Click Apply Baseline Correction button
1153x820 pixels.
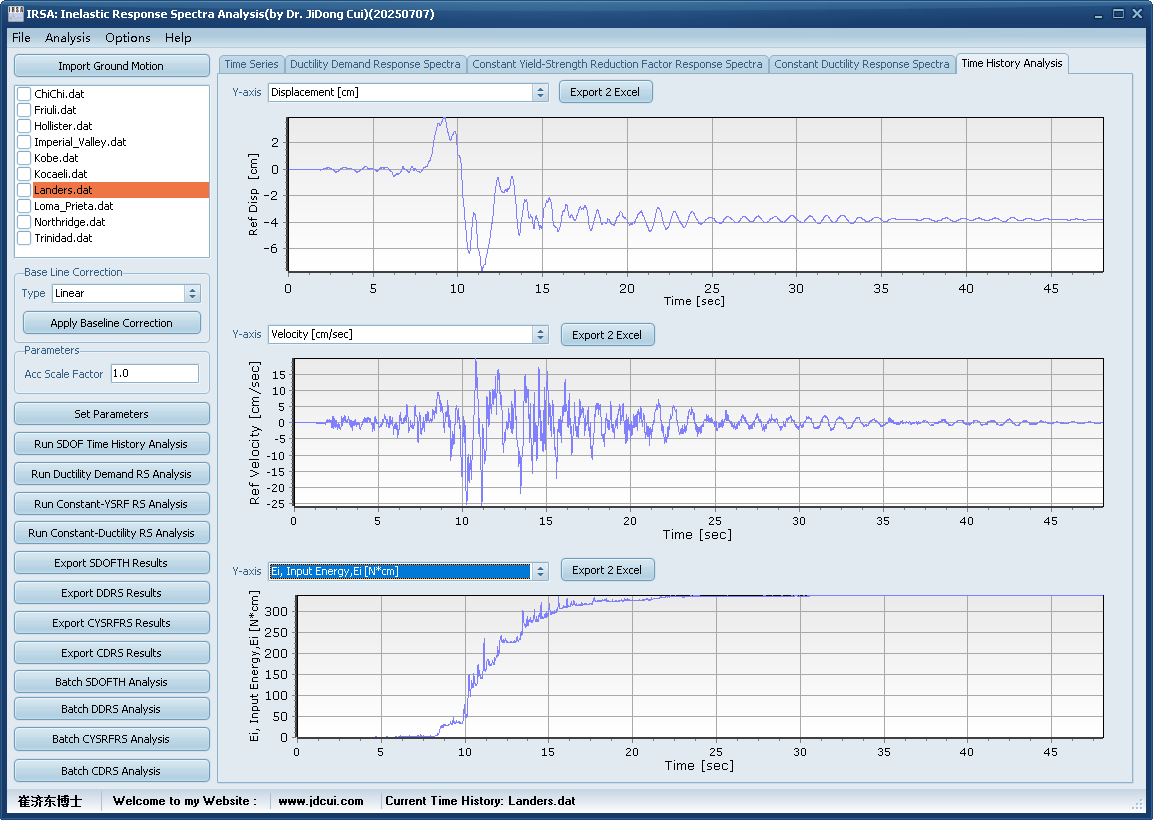coord(111,323)
